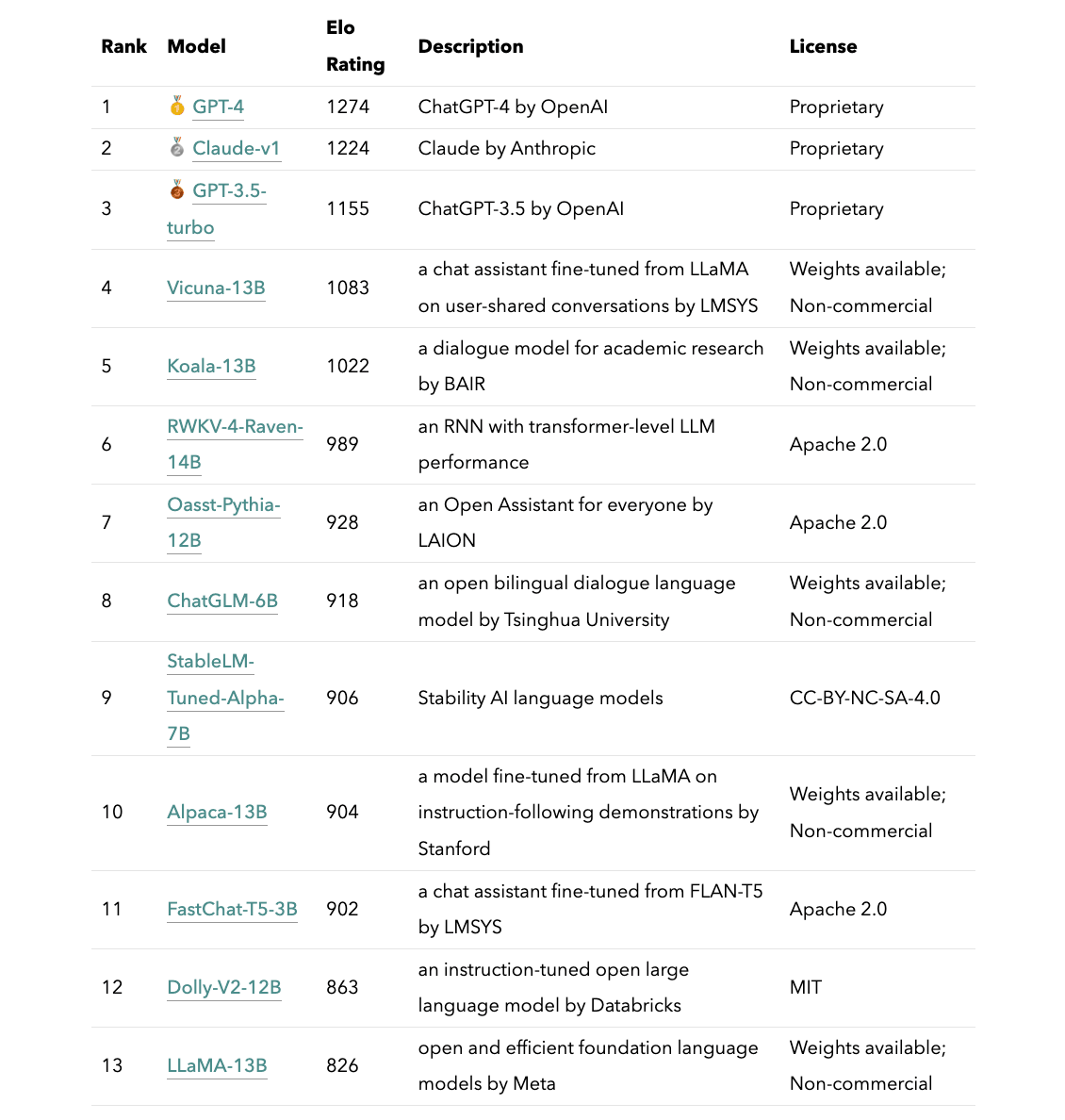Viewport: 1065px width, 1120px height.
Task: Click the bronze medal icon beside GPT-3.5-turbo
Action: 177,190
